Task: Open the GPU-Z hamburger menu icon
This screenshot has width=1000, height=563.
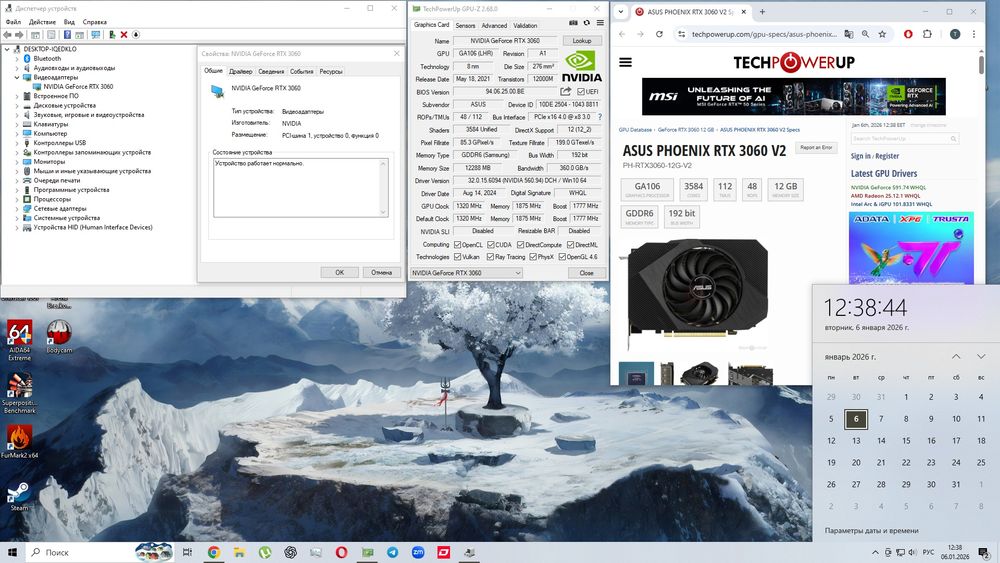Action: 600,23
